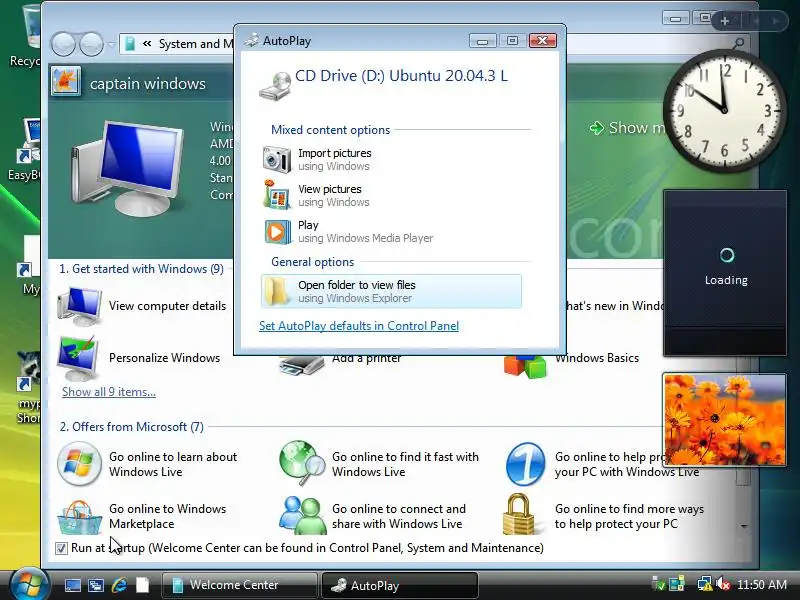Click the Welcome Center address bar
Image resolution: width=800 pixels, height=600 pixels.
pyautogui.click(x=177, y=44)
